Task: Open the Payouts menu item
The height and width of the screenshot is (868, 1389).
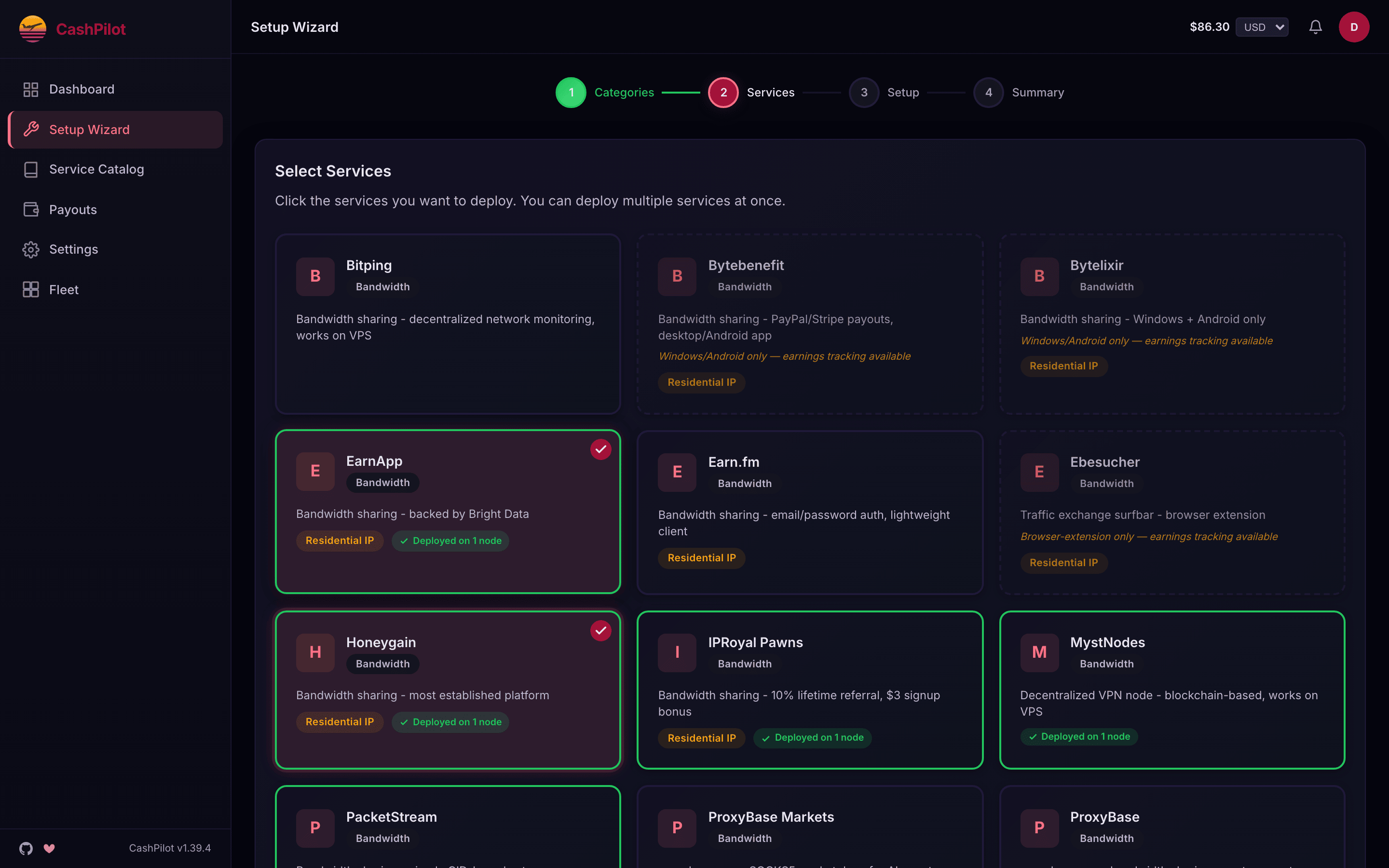Action: (x=115, y=210)
